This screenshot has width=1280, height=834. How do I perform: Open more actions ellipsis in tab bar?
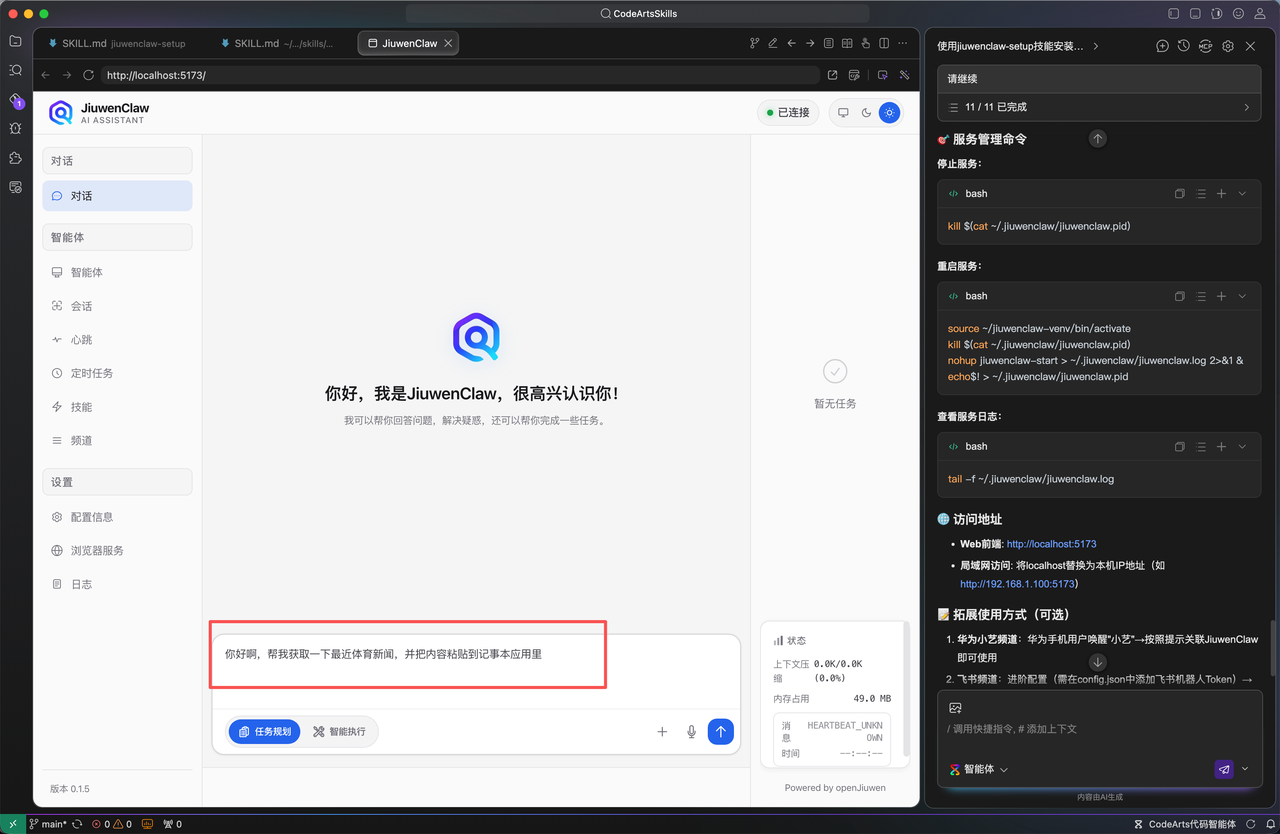pos(903,43)
